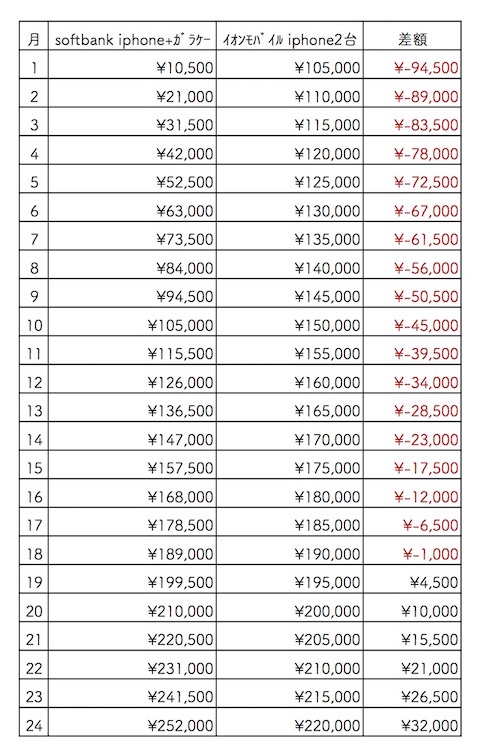
Task: Select the ¥126,000 cell in month 12
Action: pos(133,379)
